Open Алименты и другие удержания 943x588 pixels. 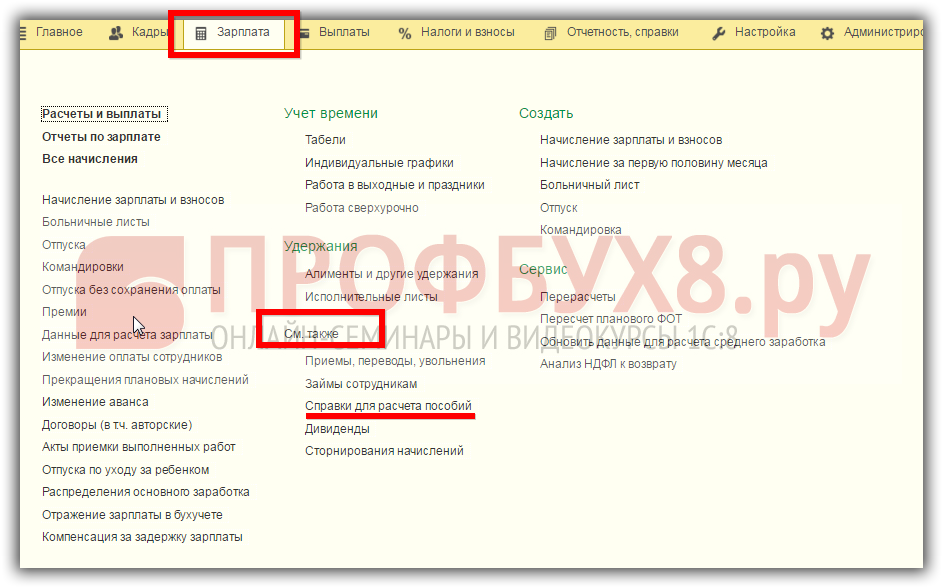click(391, 274)
